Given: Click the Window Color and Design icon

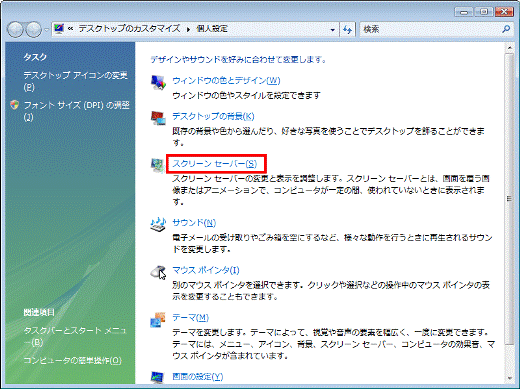Looking at the screenshot, I should pos(158,82).
